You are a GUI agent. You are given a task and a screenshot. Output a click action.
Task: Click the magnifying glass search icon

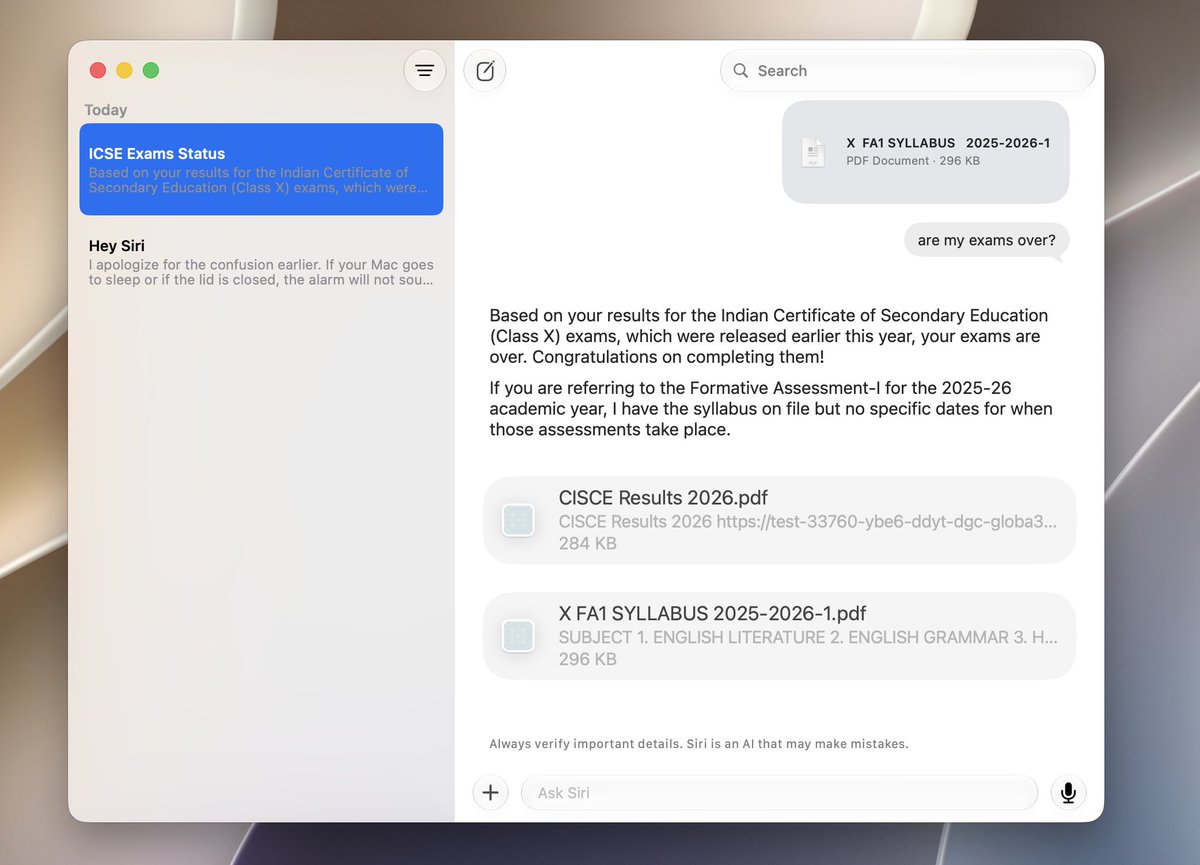(741, 71)
